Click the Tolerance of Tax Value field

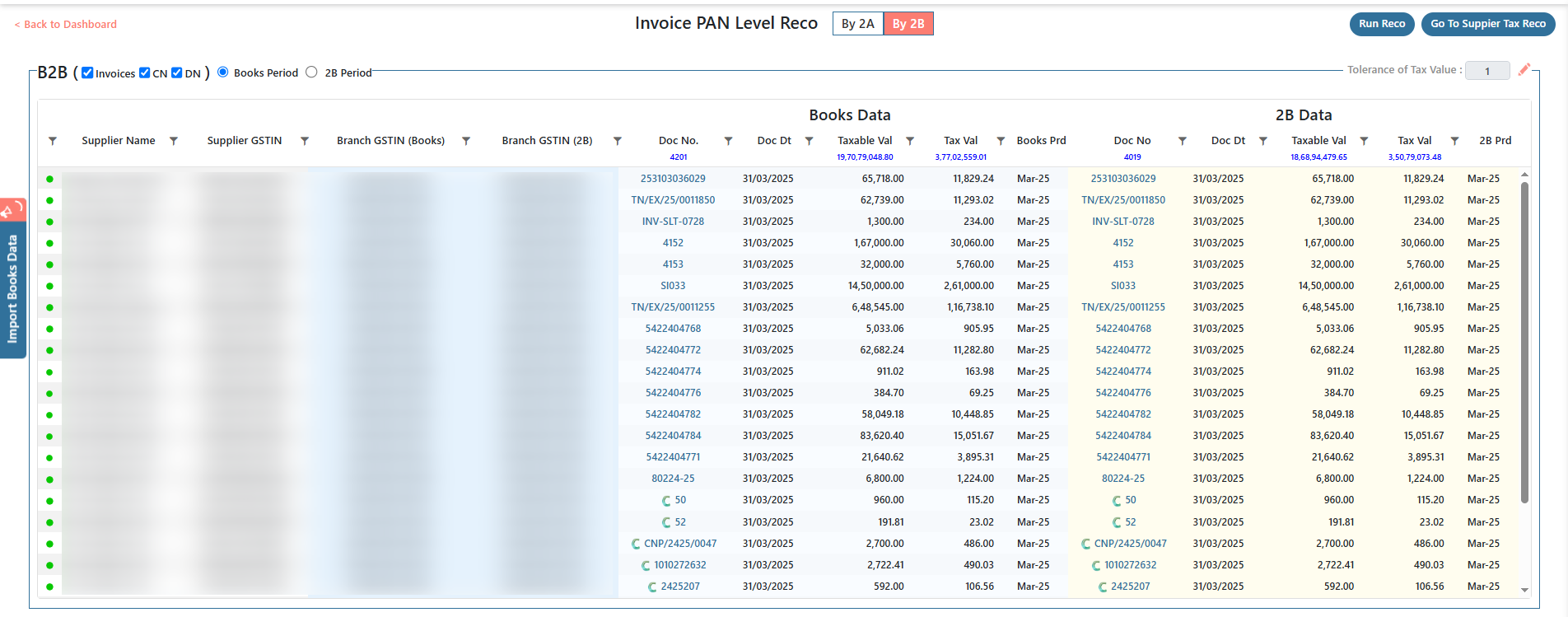[x=1487, y=71]
